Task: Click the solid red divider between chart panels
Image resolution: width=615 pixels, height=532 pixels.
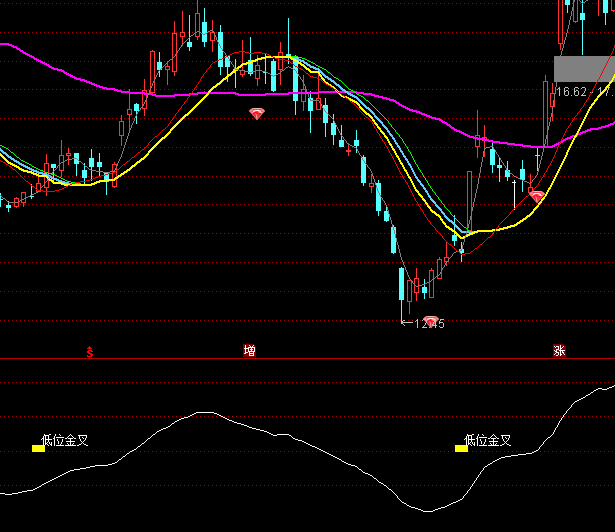Action: [300, 358]
